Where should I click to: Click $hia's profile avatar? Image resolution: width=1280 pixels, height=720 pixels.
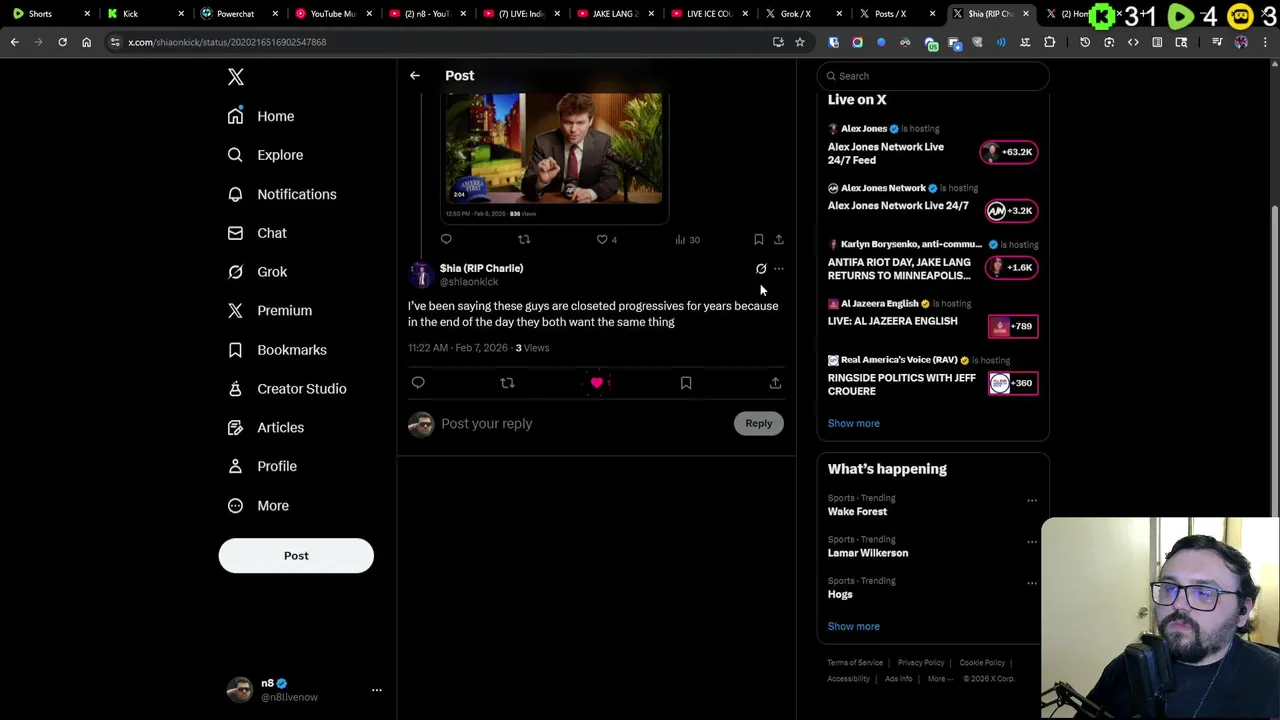tap(420, 275)
